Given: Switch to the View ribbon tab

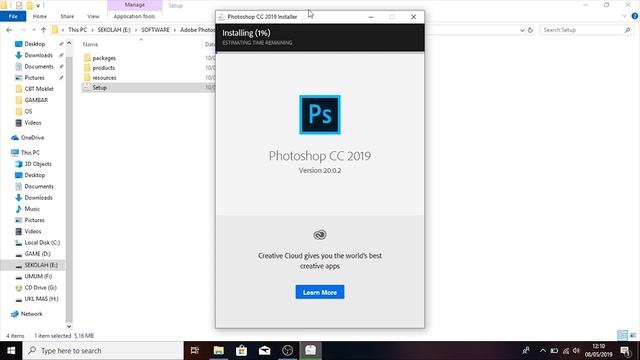Looking at the screenshot, I should pyautogui.click(x=93, y=16).
